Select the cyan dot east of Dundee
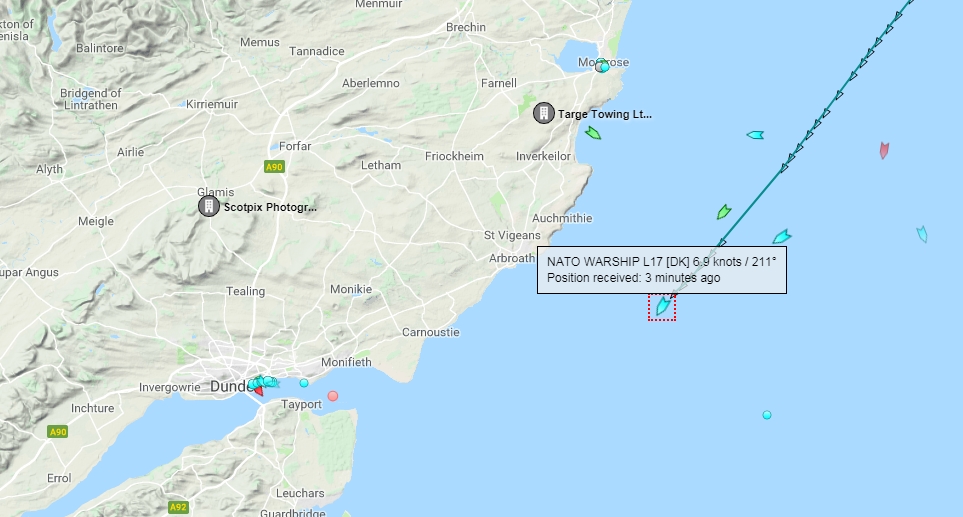The height and width of the screenshot is (517, 963). (304, 383)
